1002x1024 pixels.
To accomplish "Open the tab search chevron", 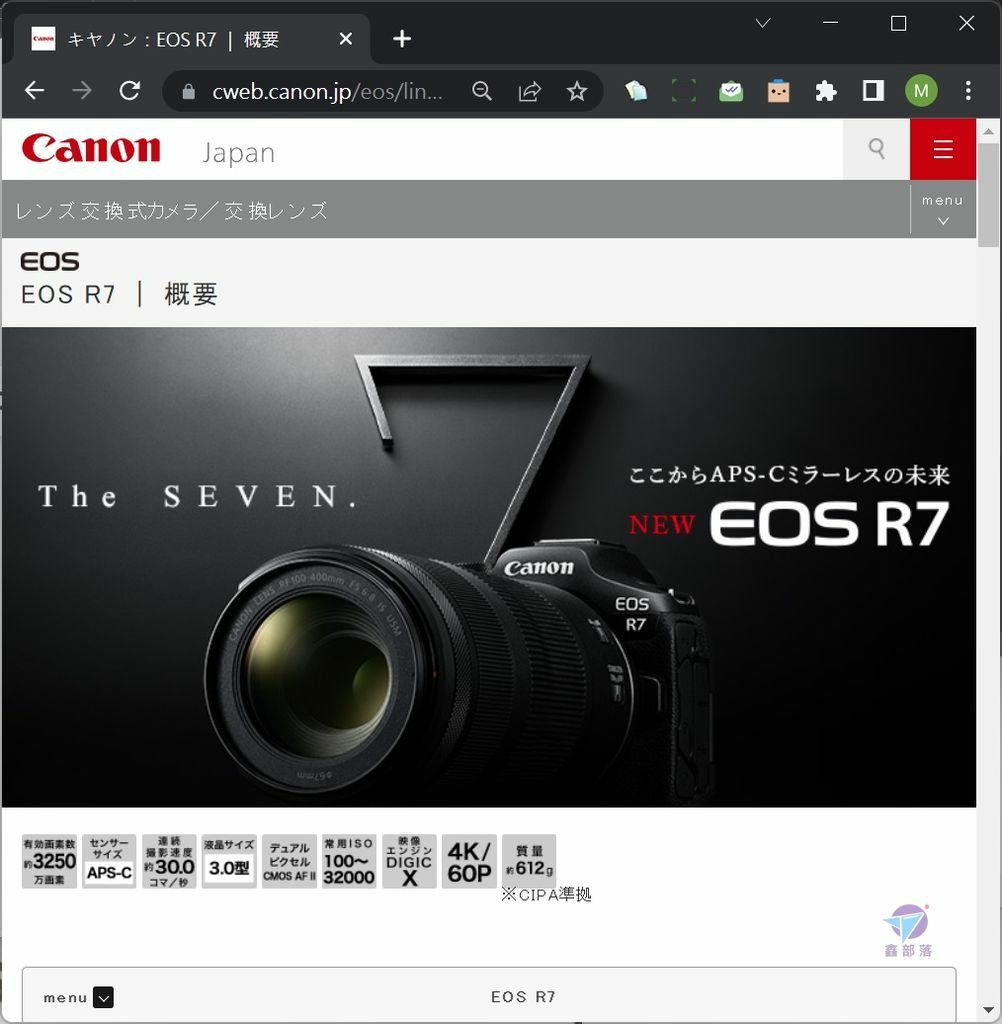I will pos(763,24).
